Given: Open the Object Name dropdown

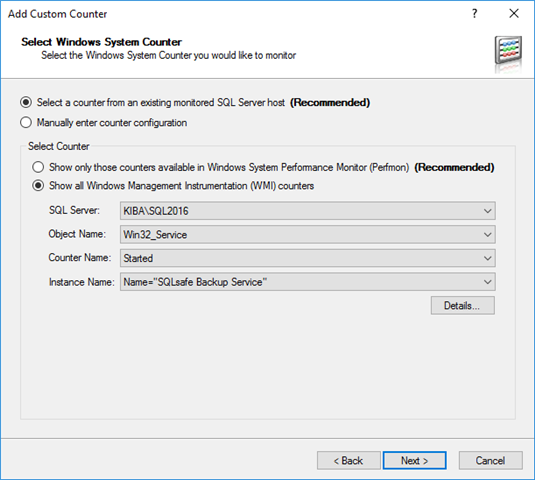Looking at the screenshot, I should click(307, 234).
